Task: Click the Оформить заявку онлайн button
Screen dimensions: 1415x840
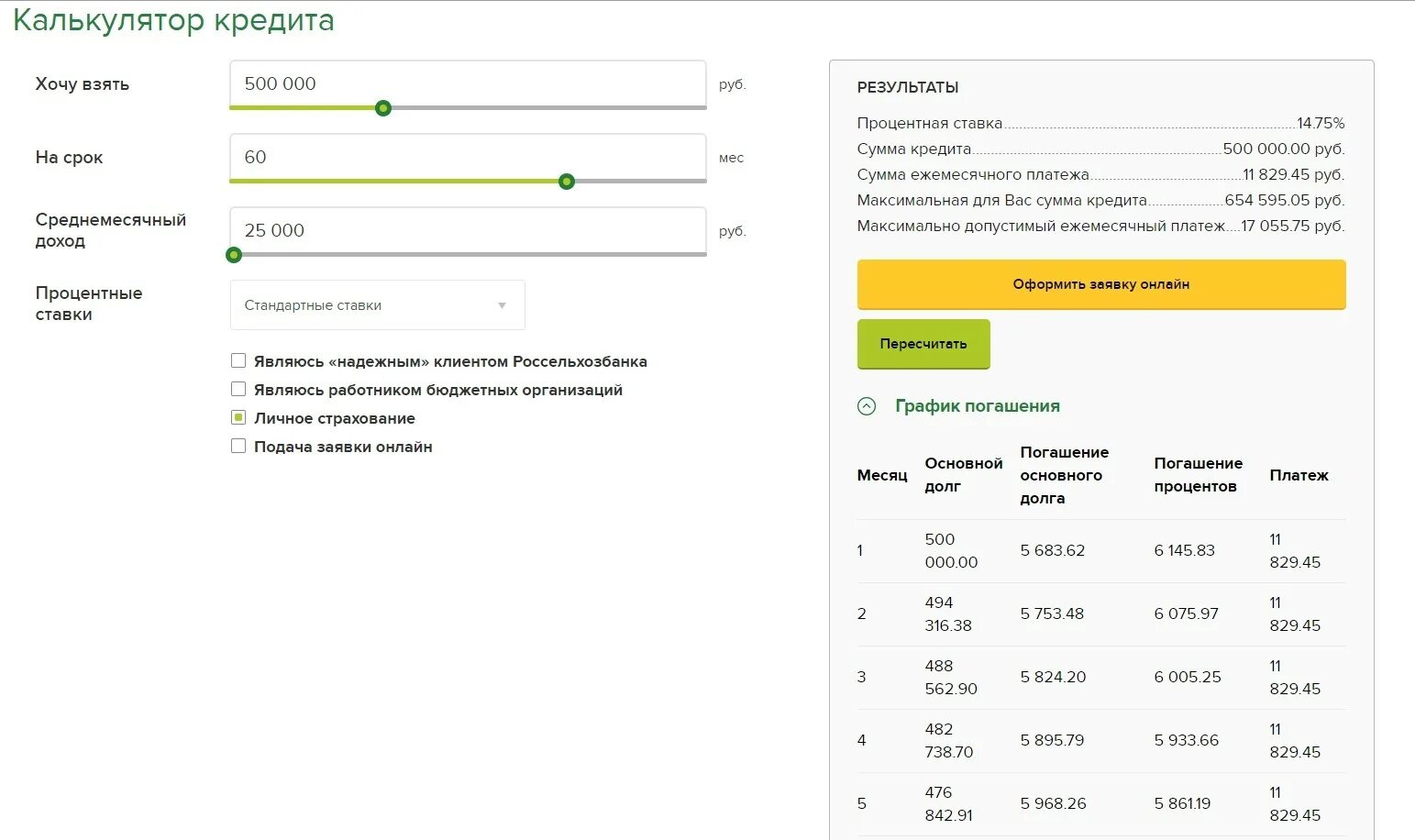Action: pos(1101,284)
